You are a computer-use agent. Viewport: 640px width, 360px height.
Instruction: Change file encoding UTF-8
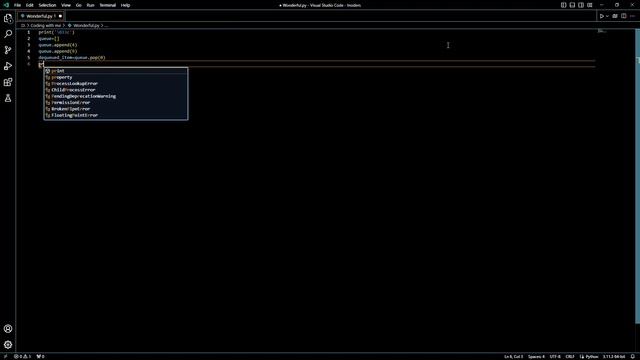[x=555, y=356]
